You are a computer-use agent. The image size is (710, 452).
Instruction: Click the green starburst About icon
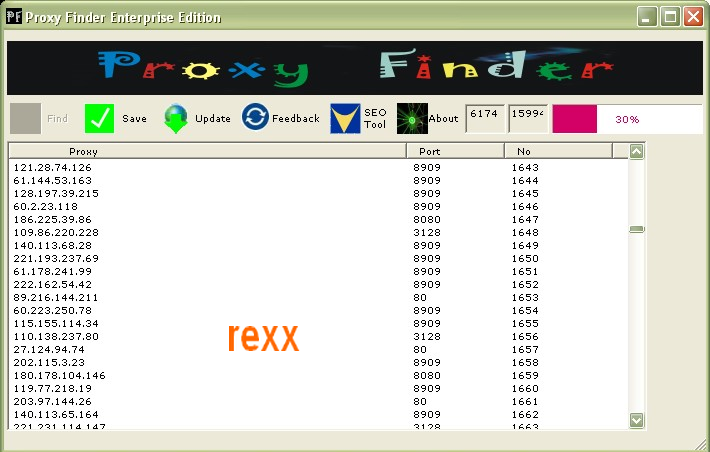pyautogui.click(x=412, y=119)
